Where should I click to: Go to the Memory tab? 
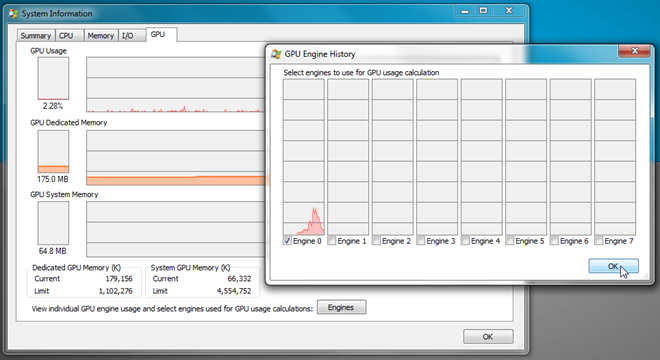click(101, 36)
